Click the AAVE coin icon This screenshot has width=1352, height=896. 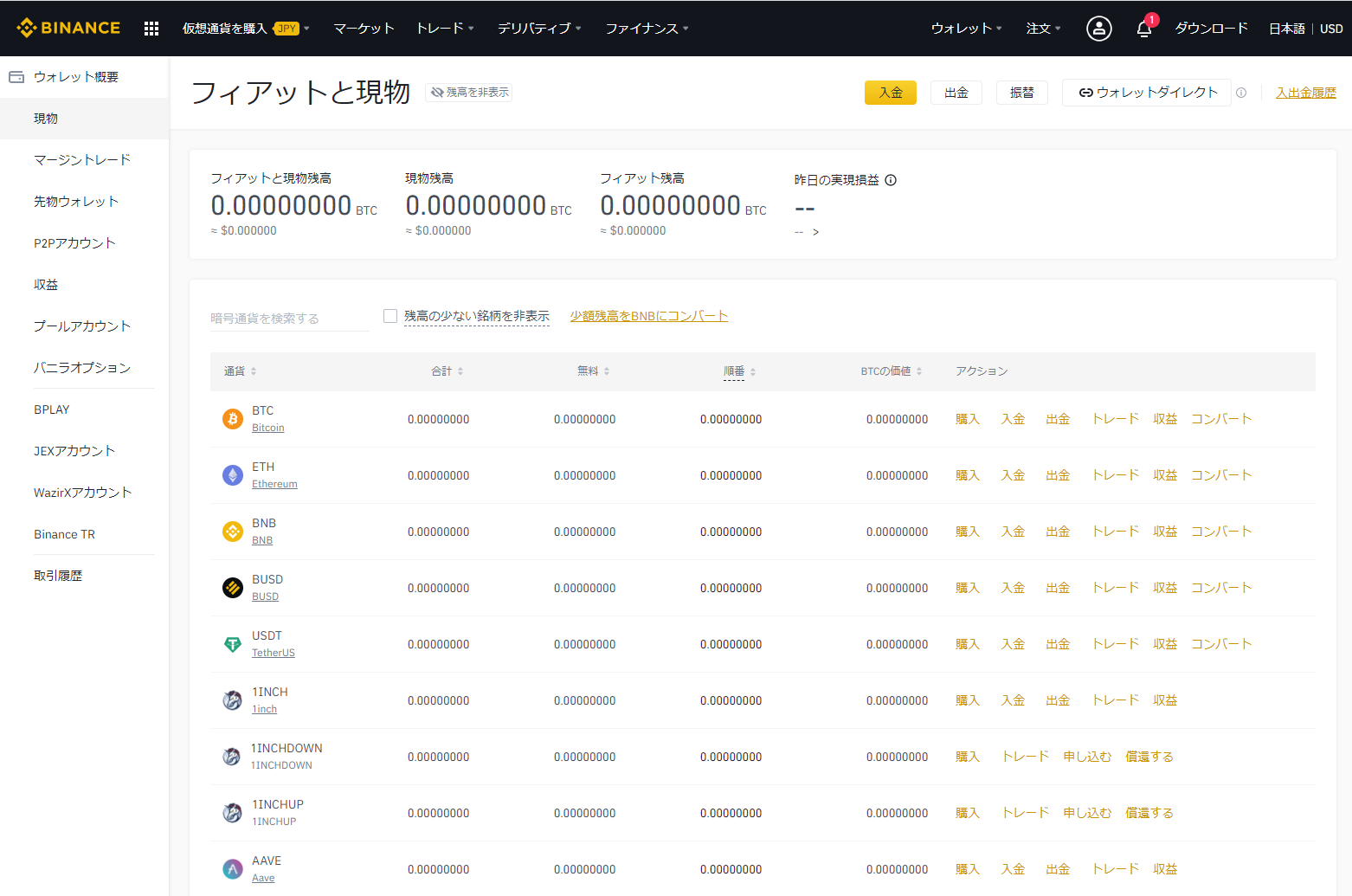233,869
